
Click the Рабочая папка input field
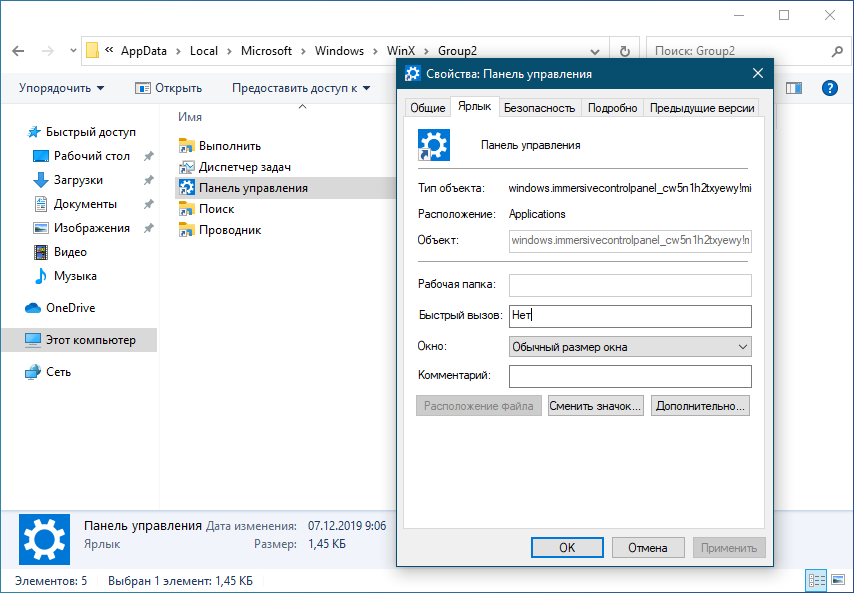630,285
